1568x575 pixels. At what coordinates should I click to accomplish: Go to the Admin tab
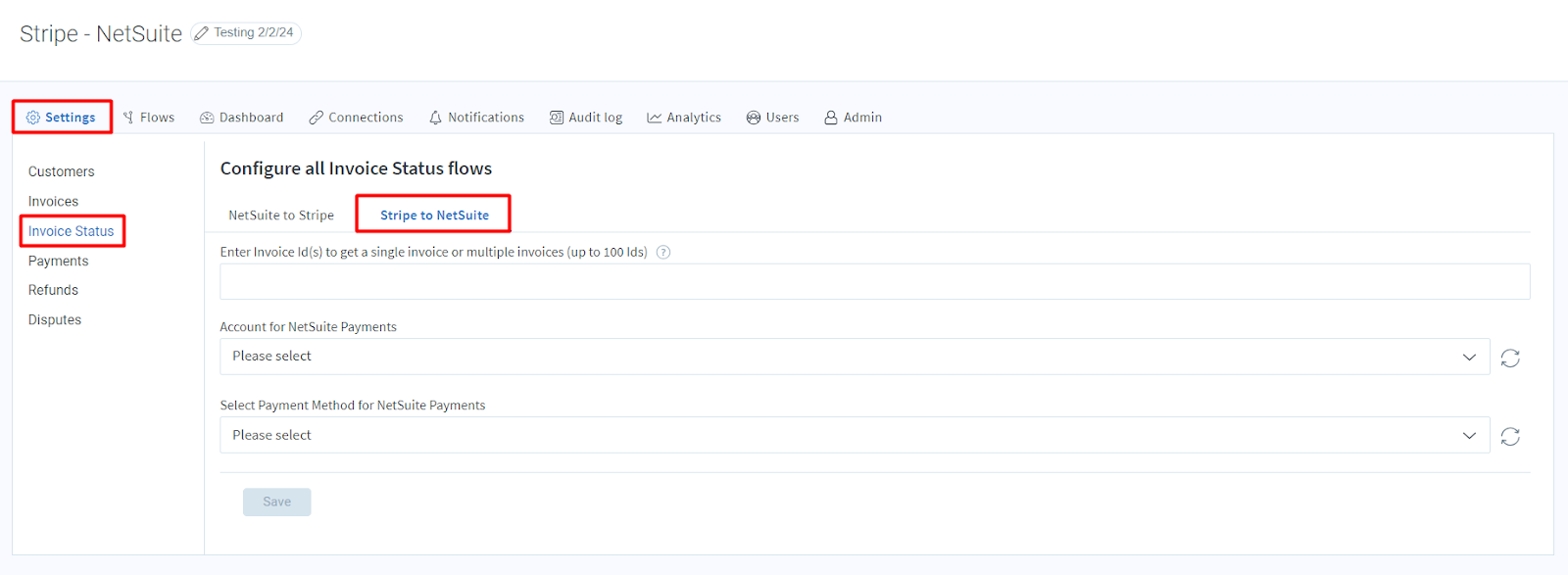pyautogui.click(x=854, y=118)
